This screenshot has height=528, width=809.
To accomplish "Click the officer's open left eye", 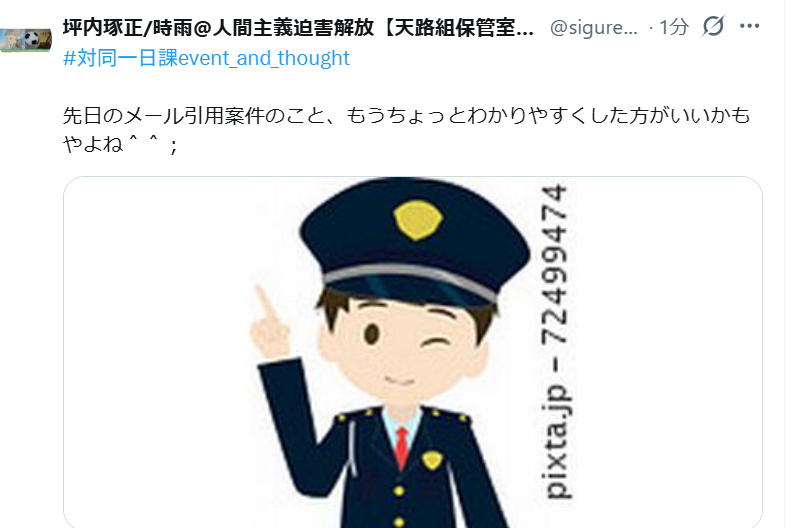I will coord(371,334).
